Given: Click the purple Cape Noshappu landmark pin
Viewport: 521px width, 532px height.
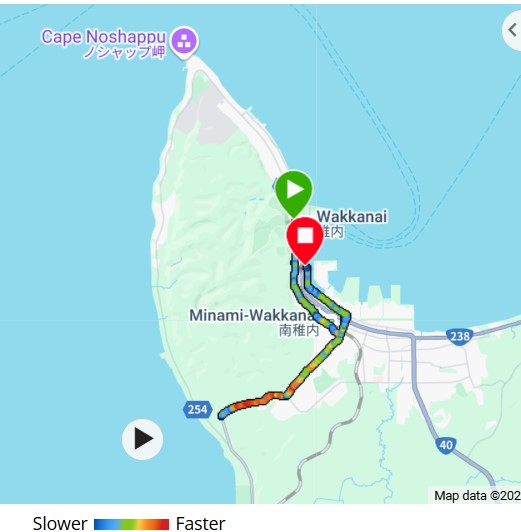Looking at the screenshot, I should 184,42.
